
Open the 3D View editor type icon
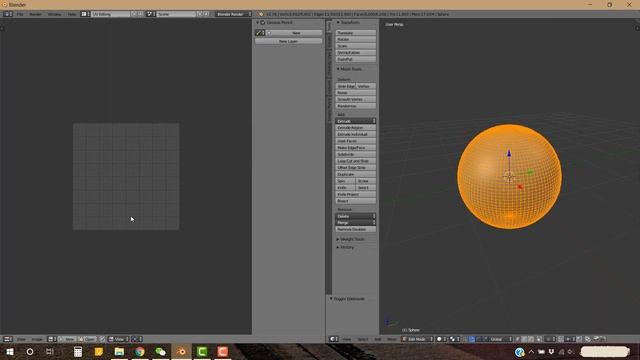coord(333,339)
